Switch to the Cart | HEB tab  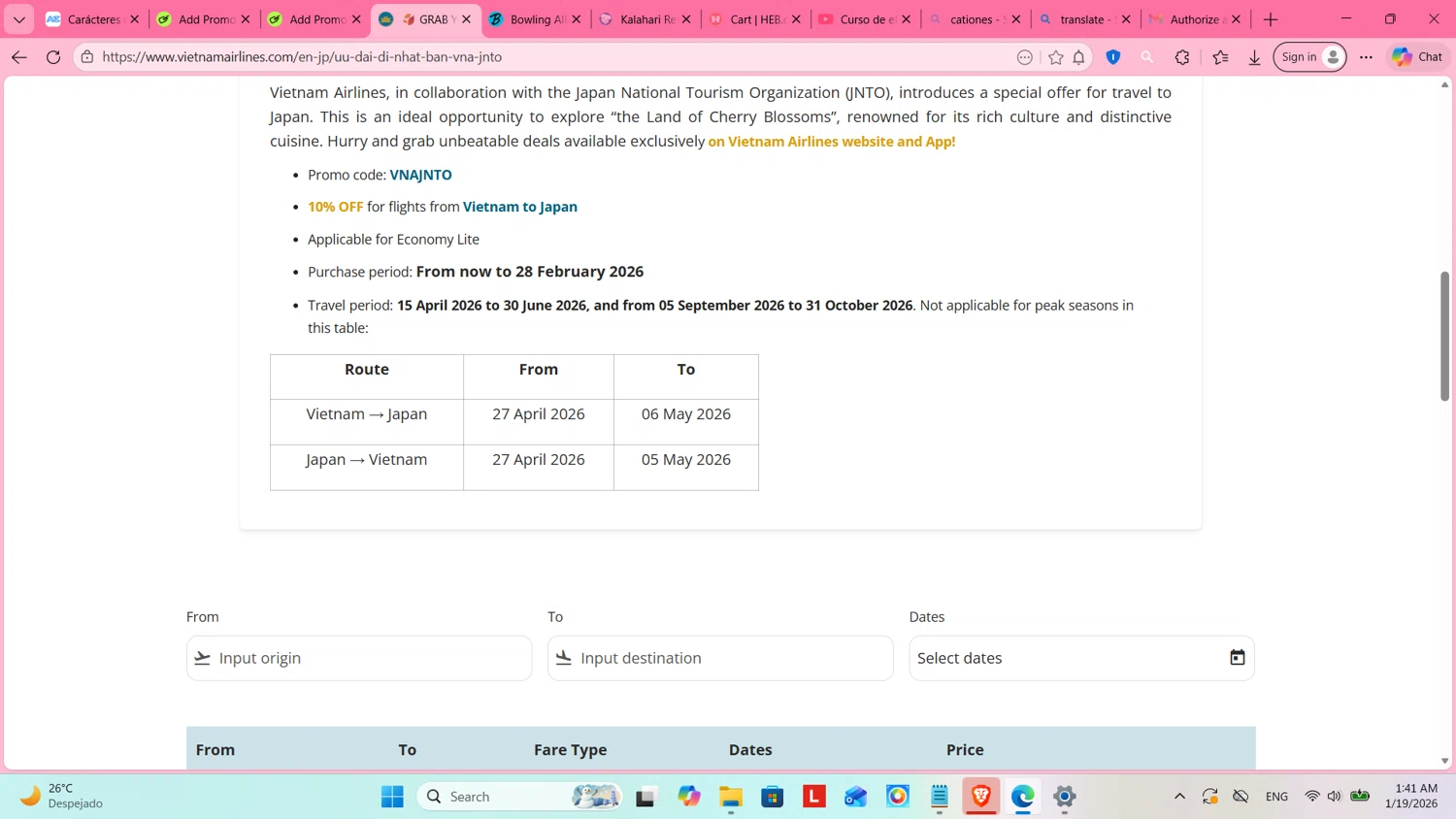[755, 19]
